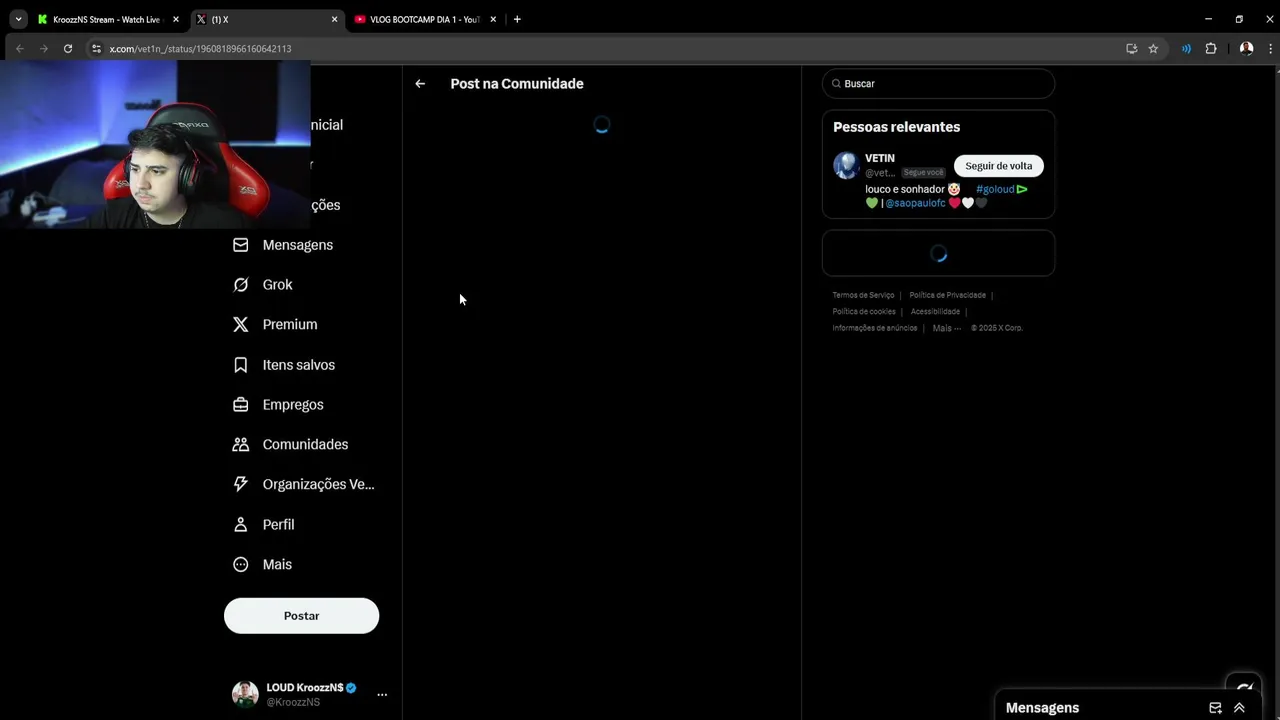Open Acessibilidade footer link
This screenshot has height=720, width=1280.
point(935,311)
